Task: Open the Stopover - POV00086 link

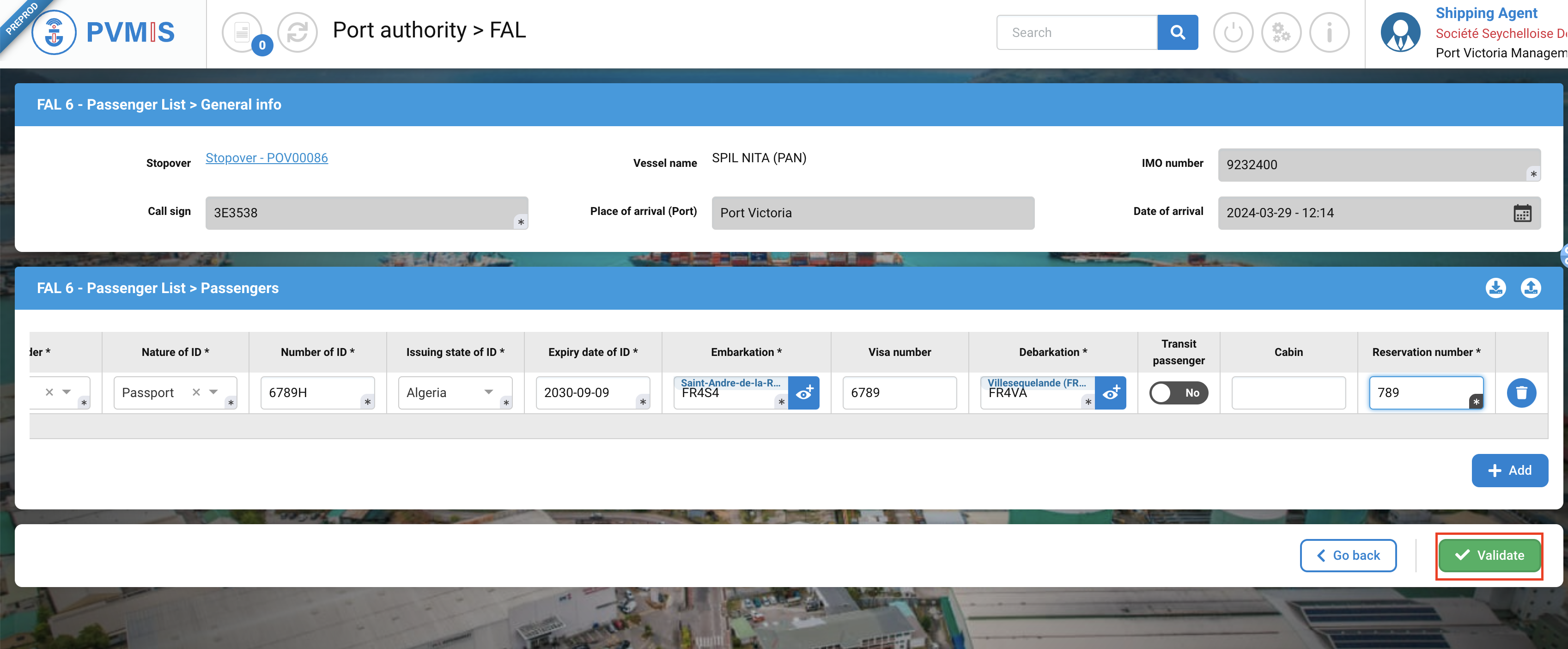Action: tap(267, 158)
